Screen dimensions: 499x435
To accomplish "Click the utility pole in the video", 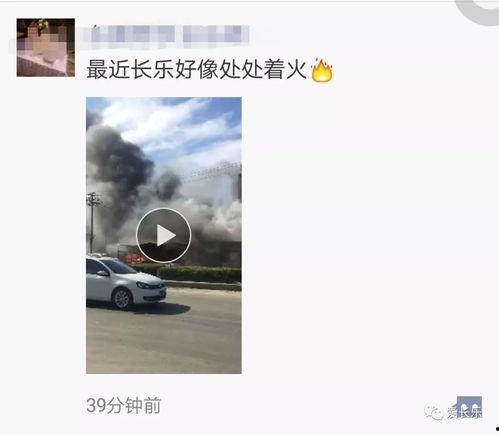I will pos(92,222).
